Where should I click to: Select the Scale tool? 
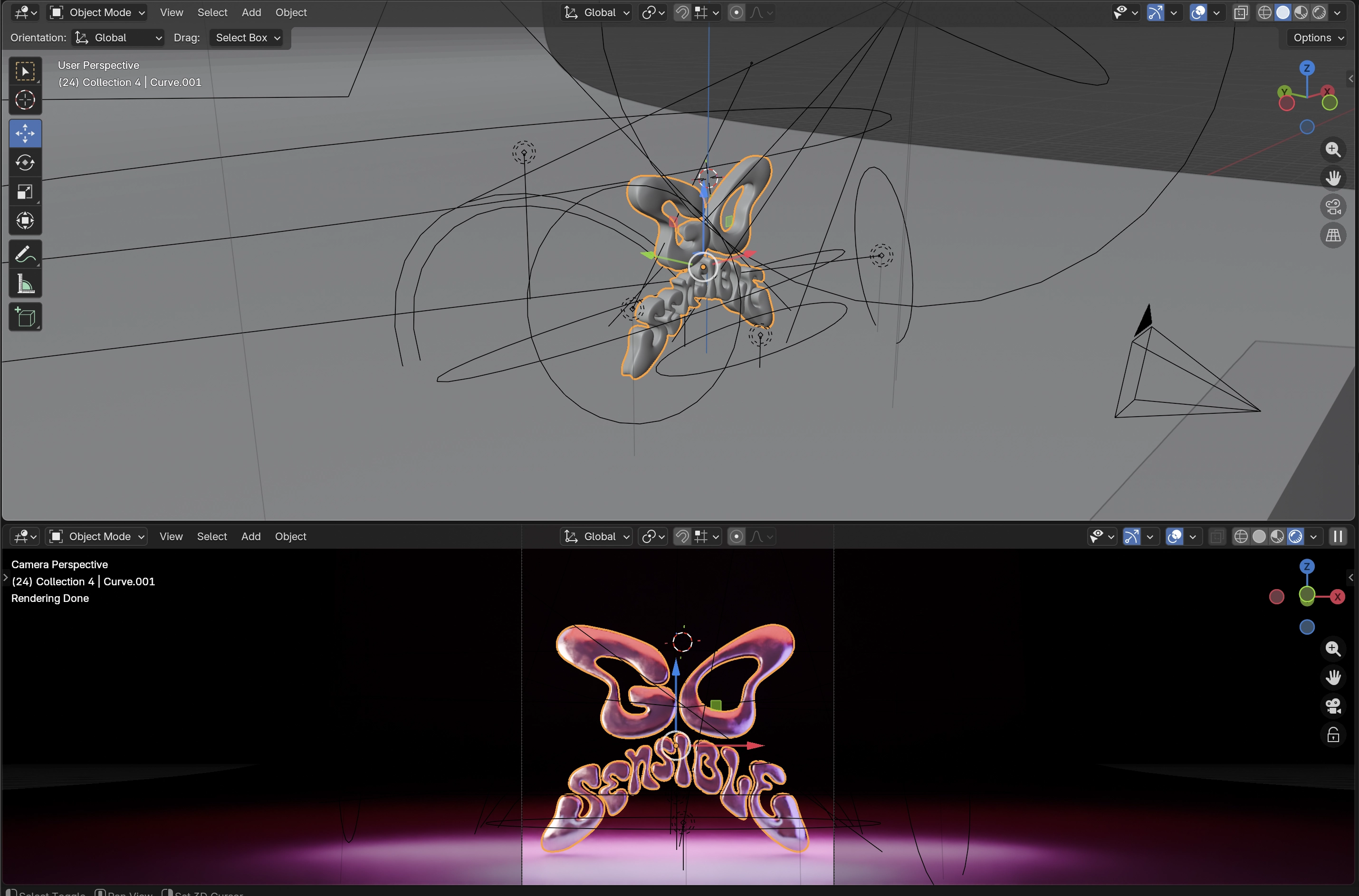tap(25, 192)
